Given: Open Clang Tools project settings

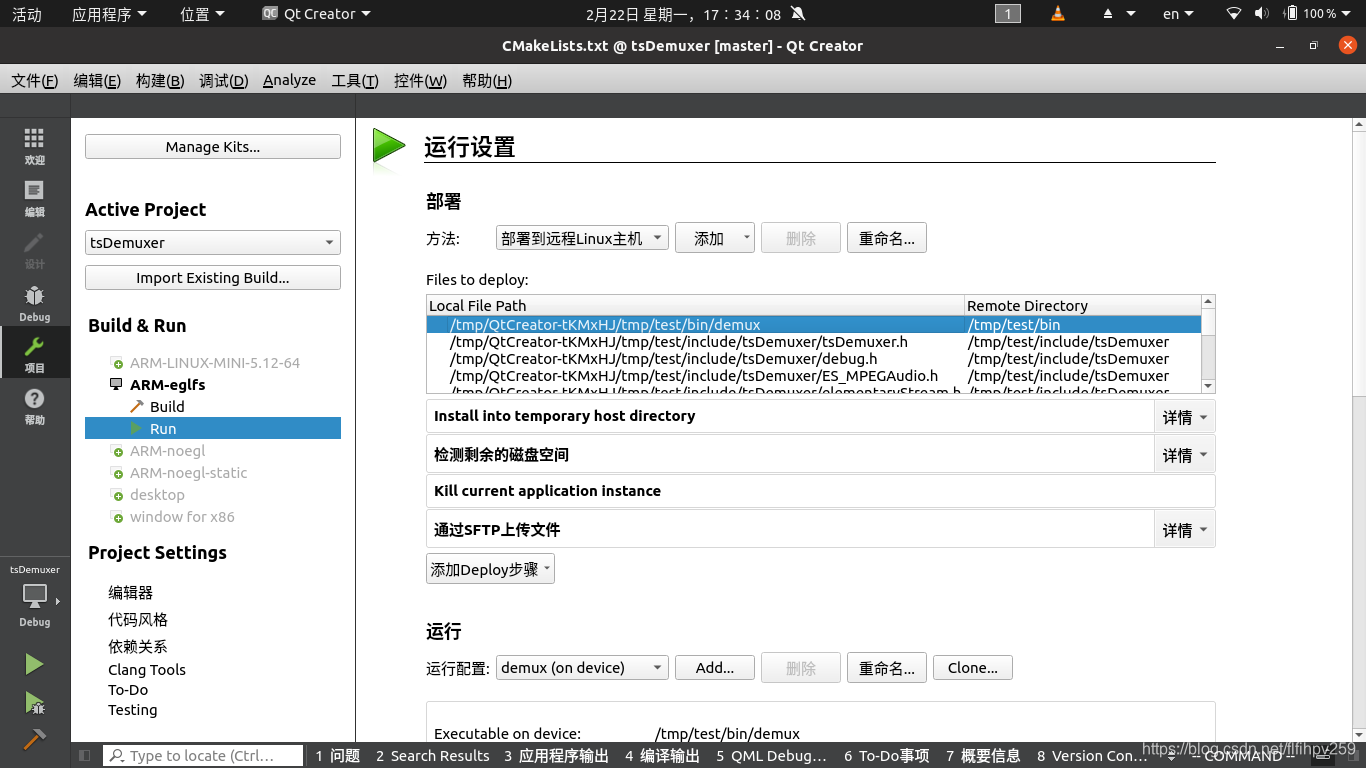Looking at the screenshot, I should pyautogui.click(x=147, y=670).
